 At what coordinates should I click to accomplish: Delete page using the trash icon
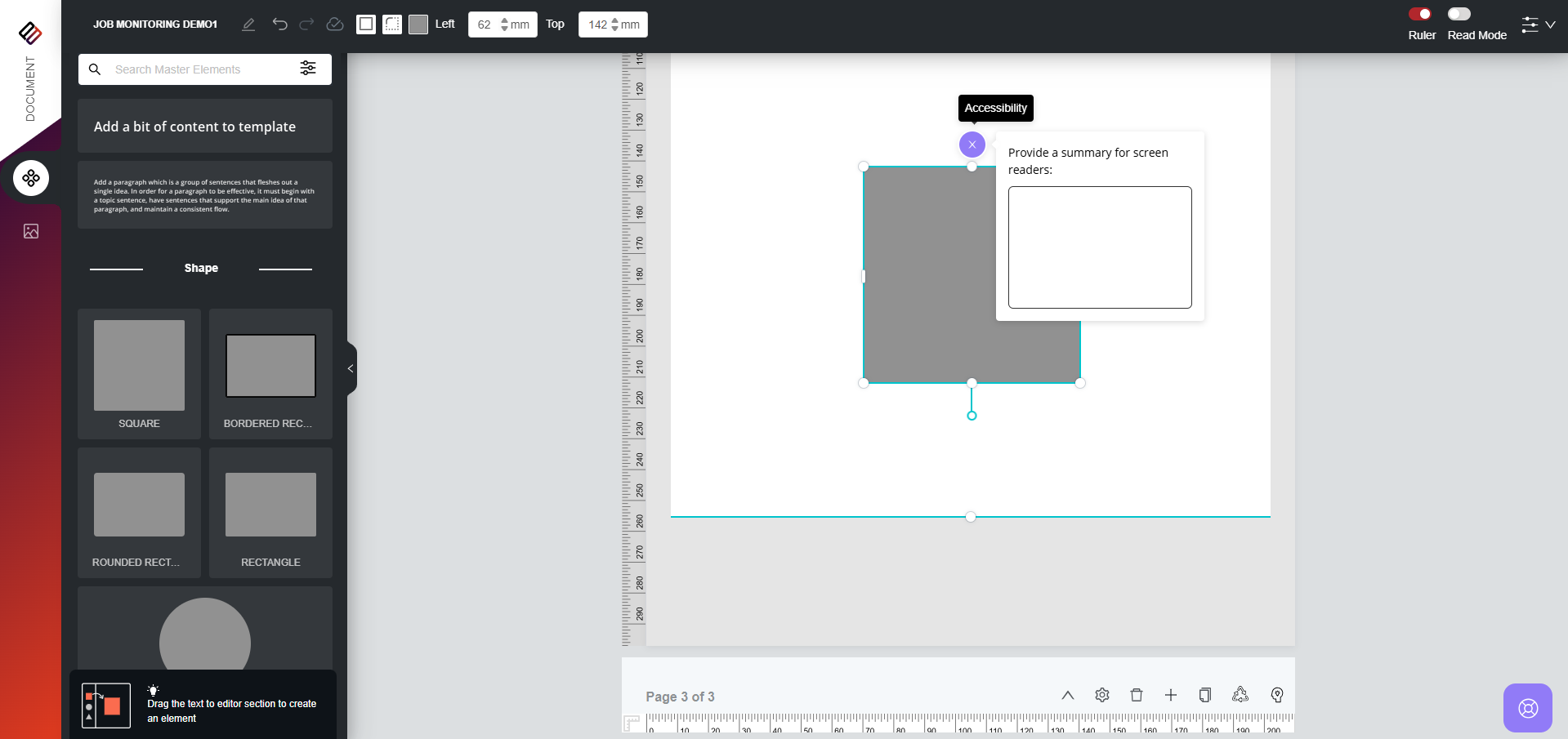click(1136, 695)
